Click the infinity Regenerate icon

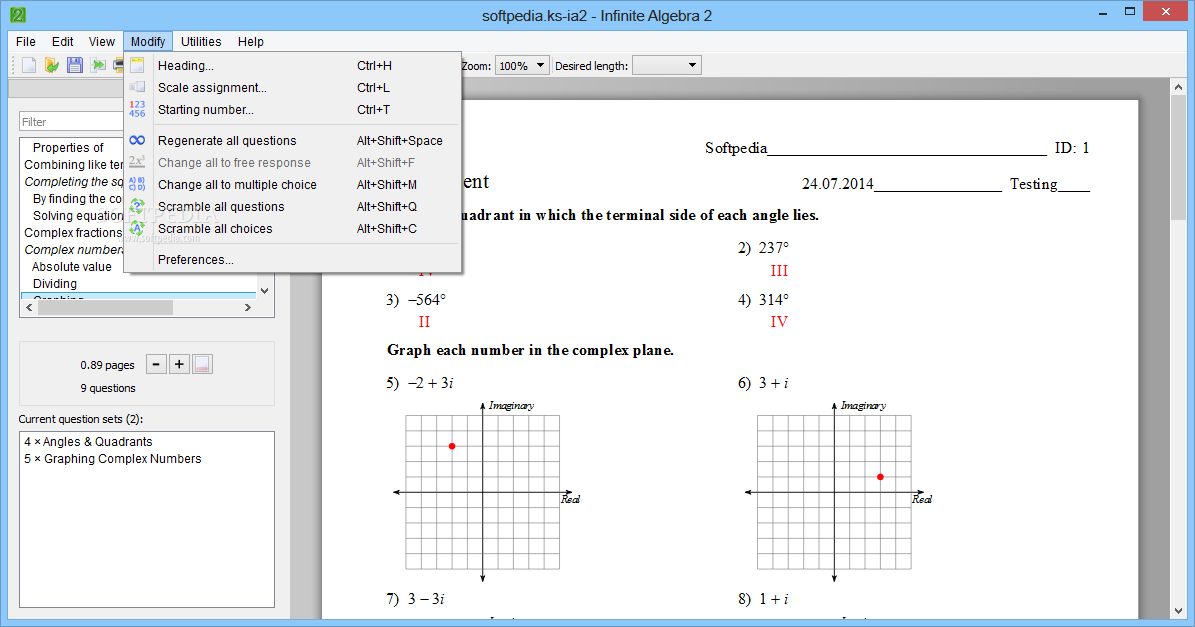point(137,140)
